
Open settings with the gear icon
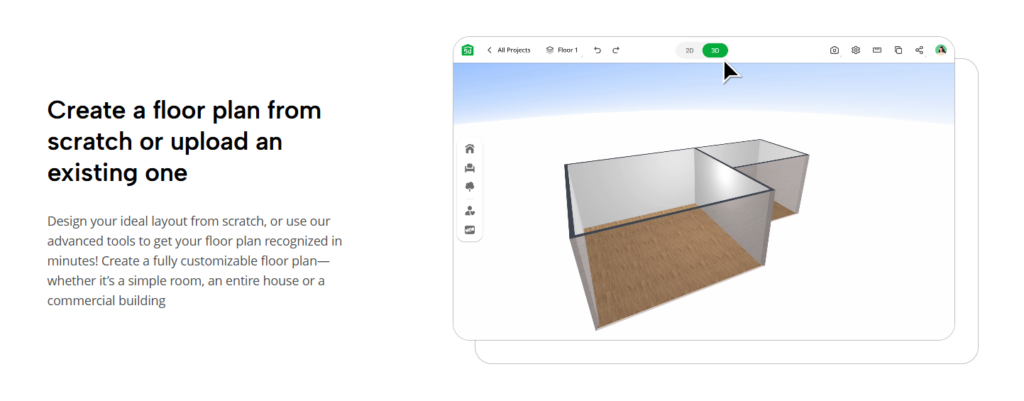[855, 50]
